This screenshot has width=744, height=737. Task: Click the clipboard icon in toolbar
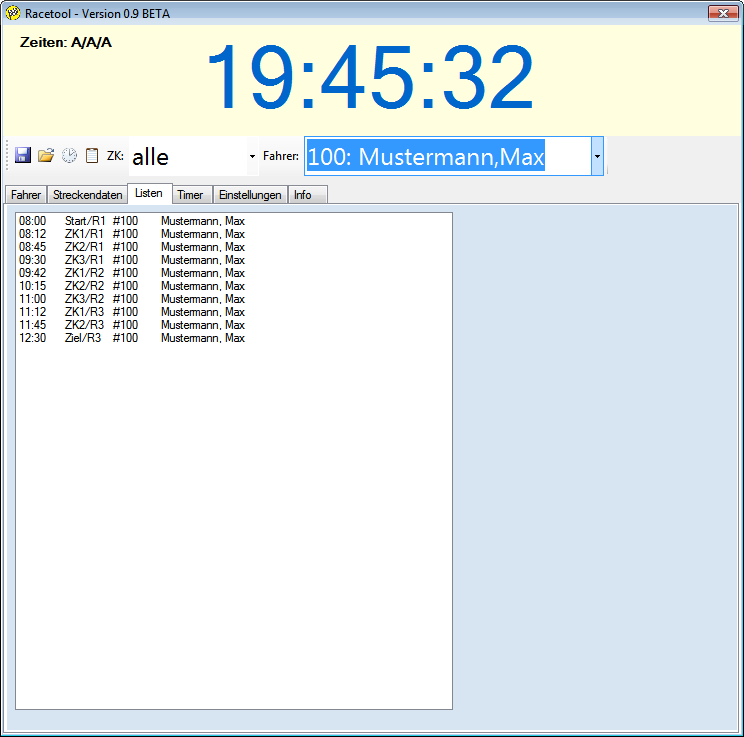[x=92, y=155]
